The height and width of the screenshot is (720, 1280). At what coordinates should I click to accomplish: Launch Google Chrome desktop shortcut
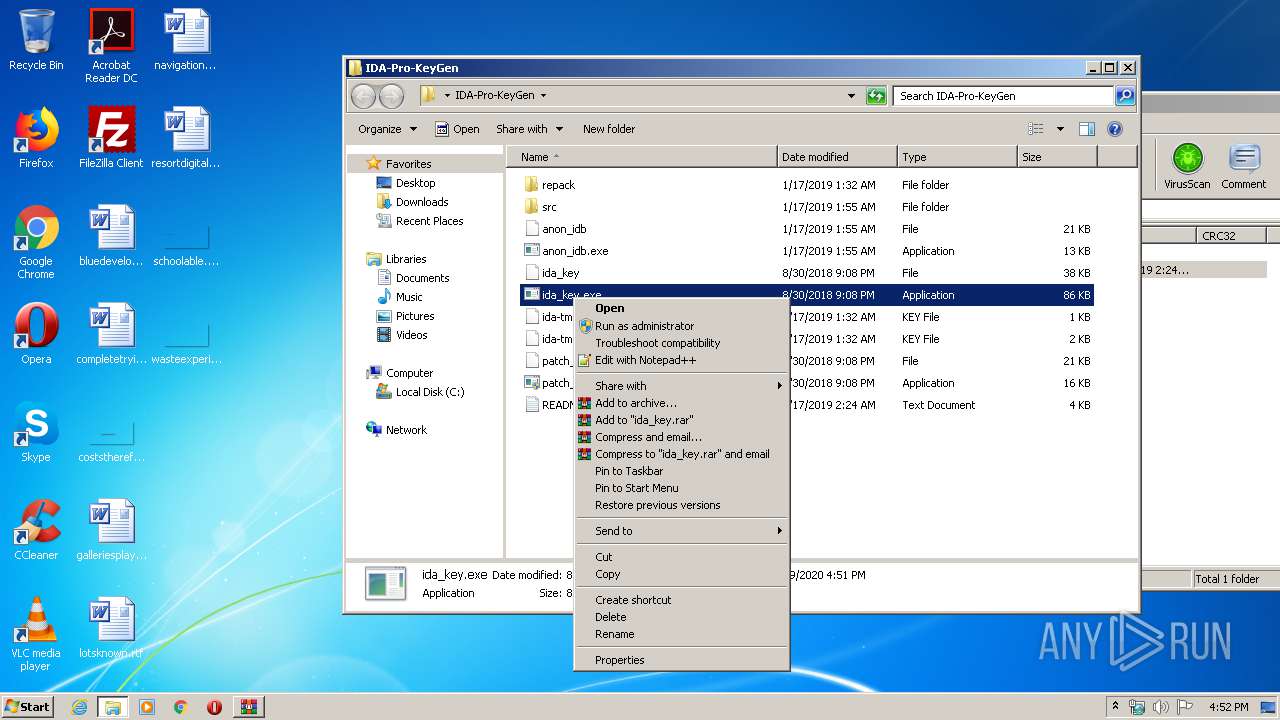pyautogui.click(x=36, y=242)
